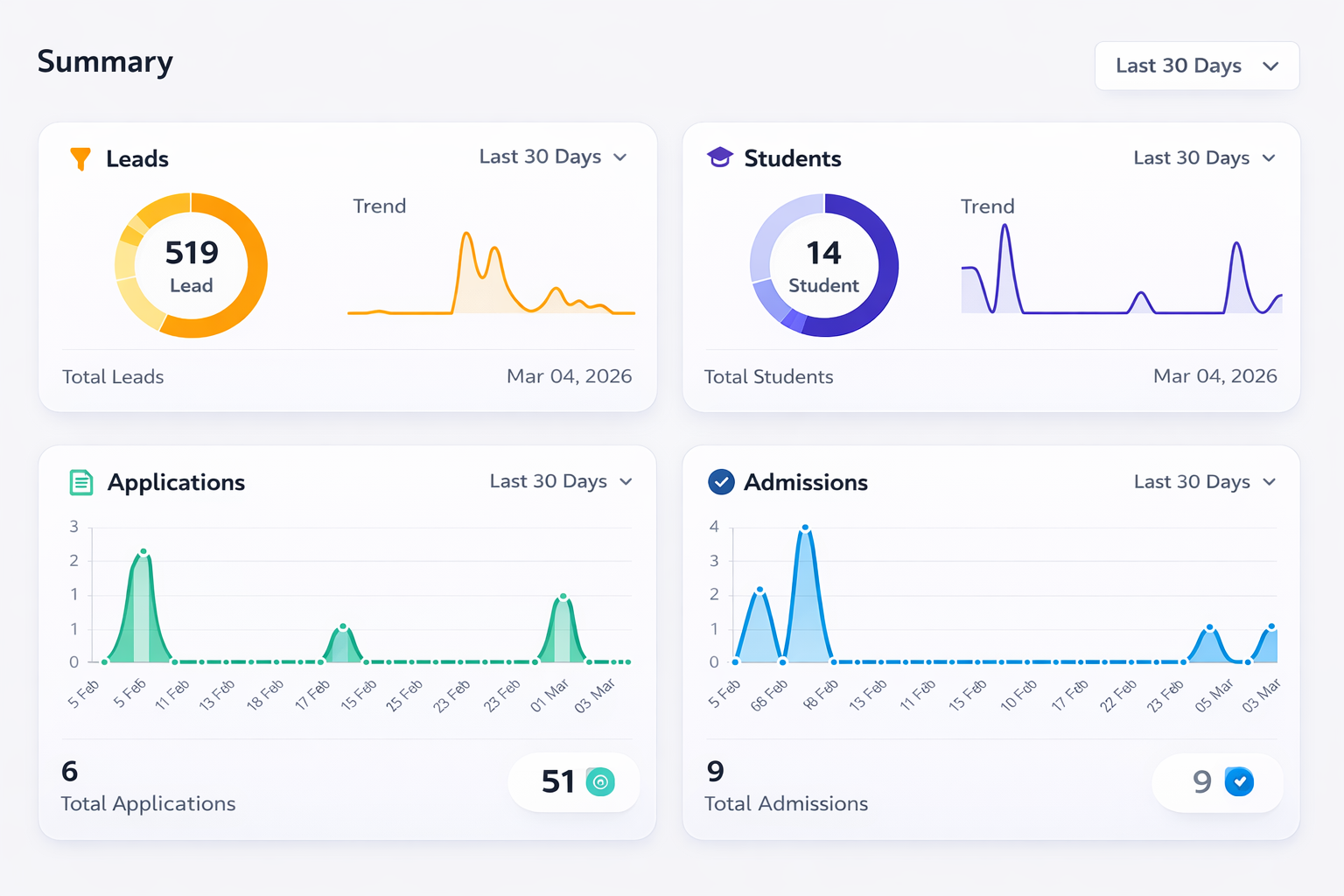Open the Admissions card period dropdown

[x=1204, y=482]
